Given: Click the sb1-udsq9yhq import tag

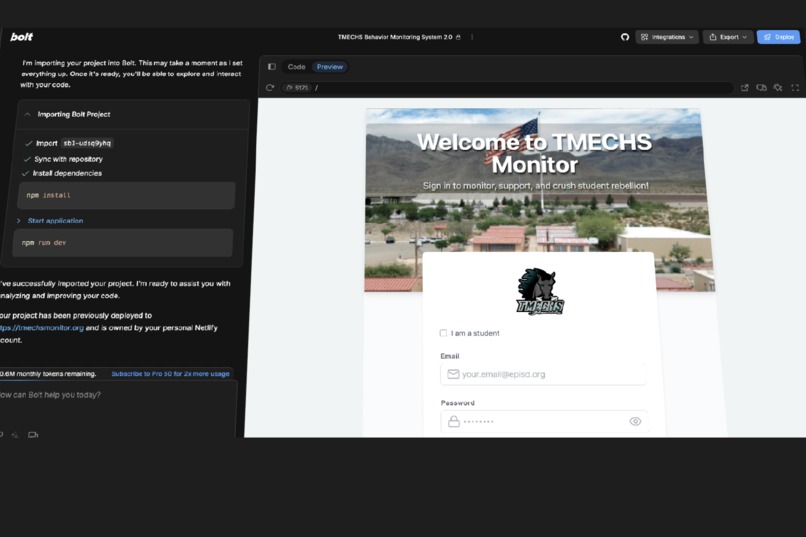Looking at the screenshot, I should tap(87, 143).
